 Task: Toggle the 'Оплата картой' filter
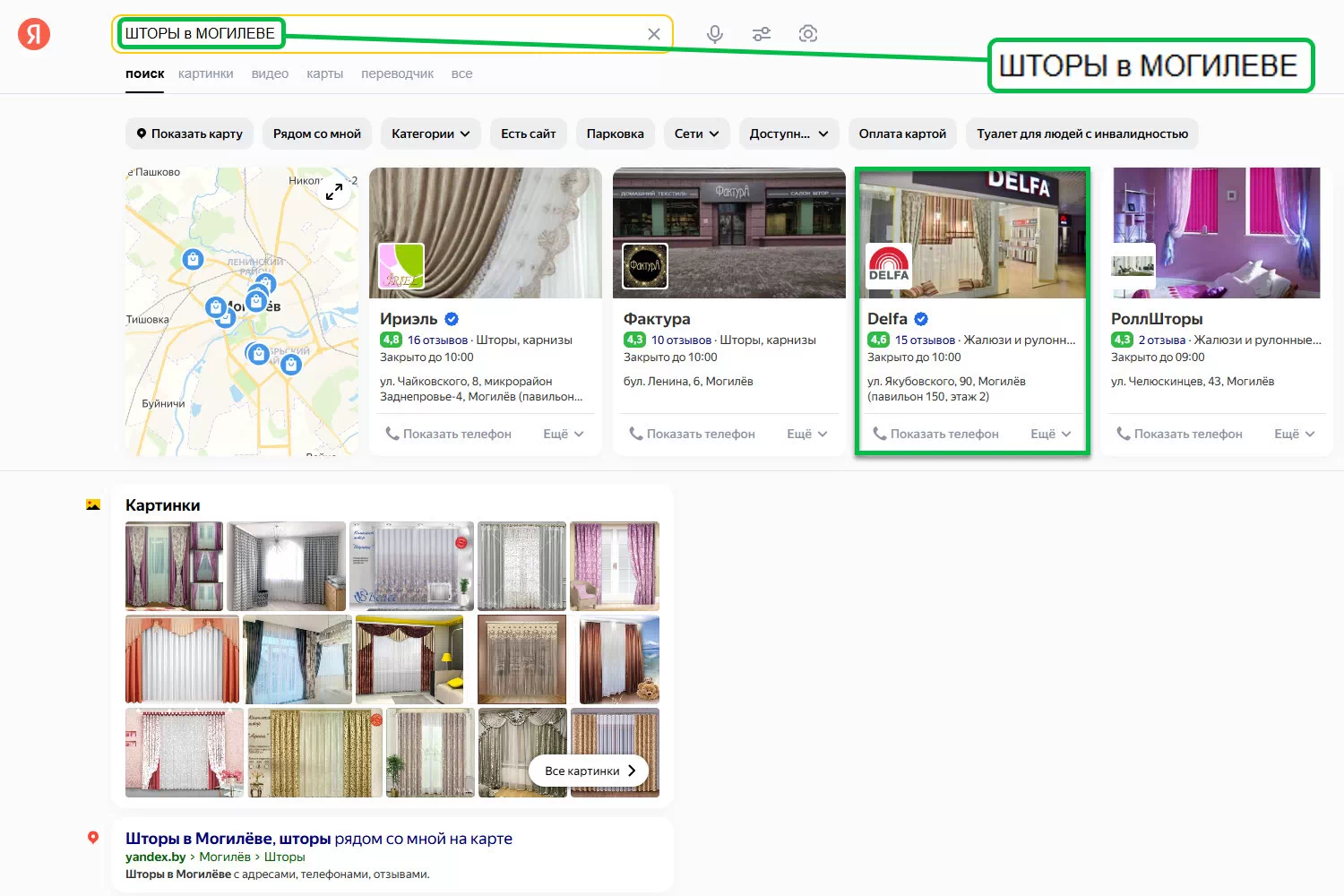click(x=902, y=134)
